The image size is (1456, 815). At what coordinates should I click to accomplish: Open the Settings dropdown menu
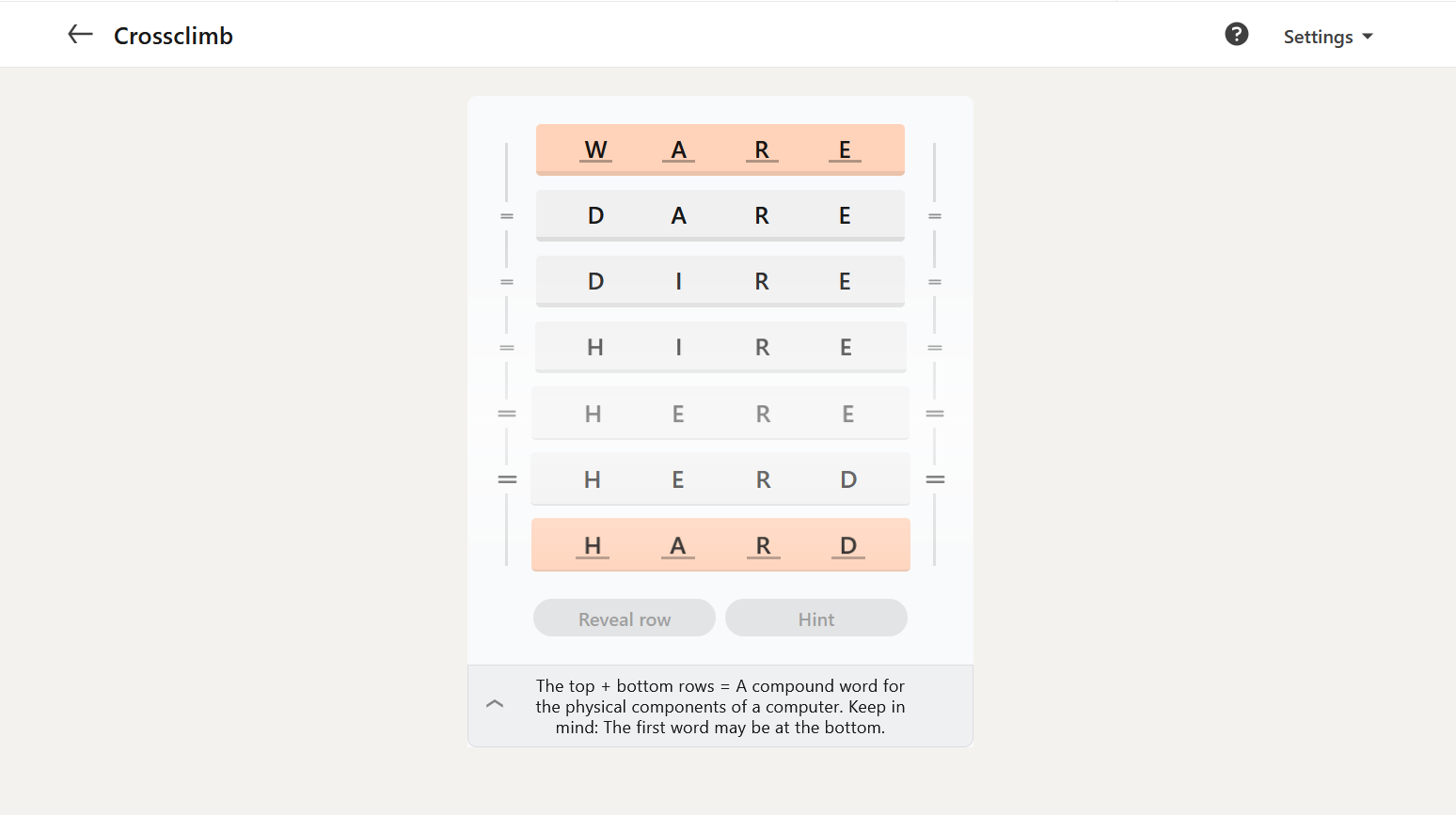(1328, 37)
